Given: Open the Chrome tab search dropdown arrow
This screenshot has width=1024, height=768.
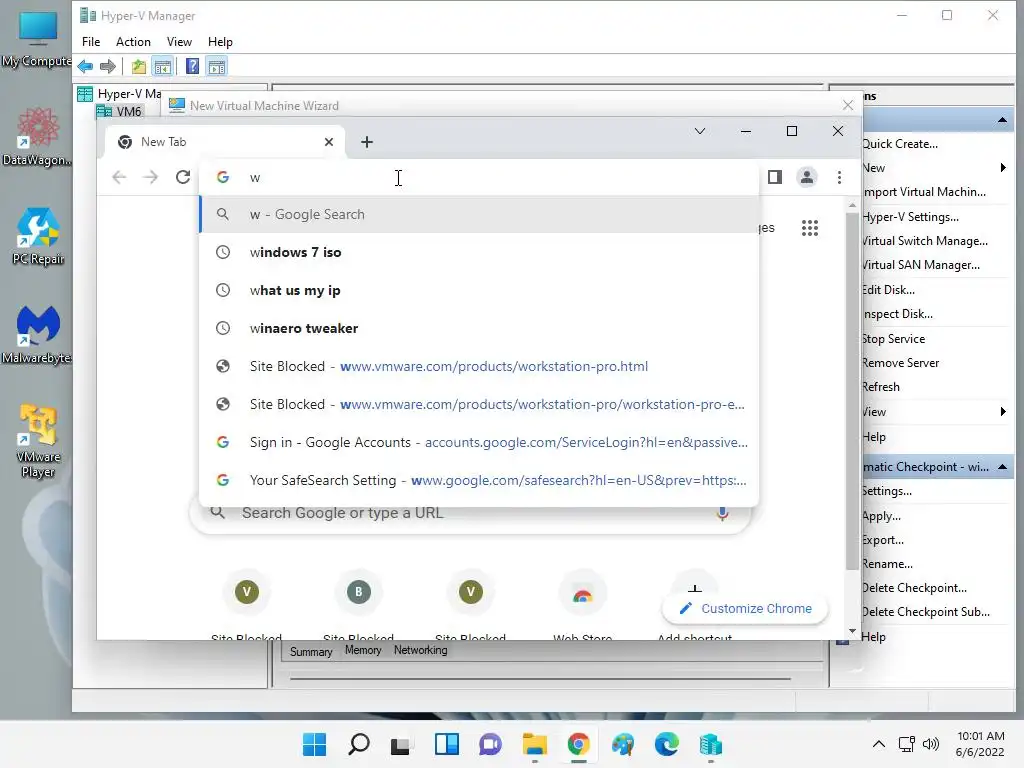Looking at the screenshot, I should (699, 131).
